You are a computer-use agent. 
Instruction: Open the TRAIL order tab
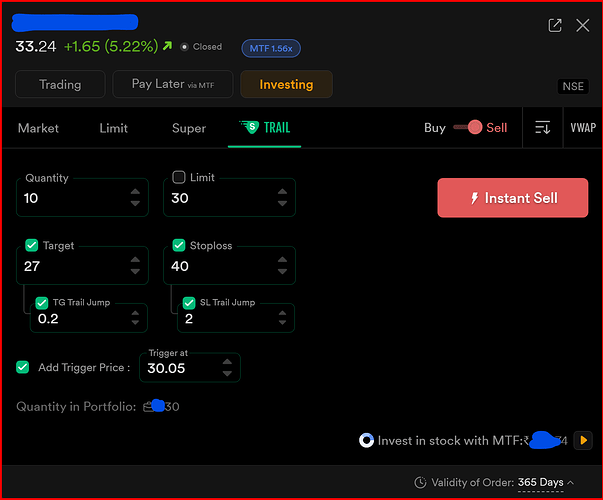point(265,128)
